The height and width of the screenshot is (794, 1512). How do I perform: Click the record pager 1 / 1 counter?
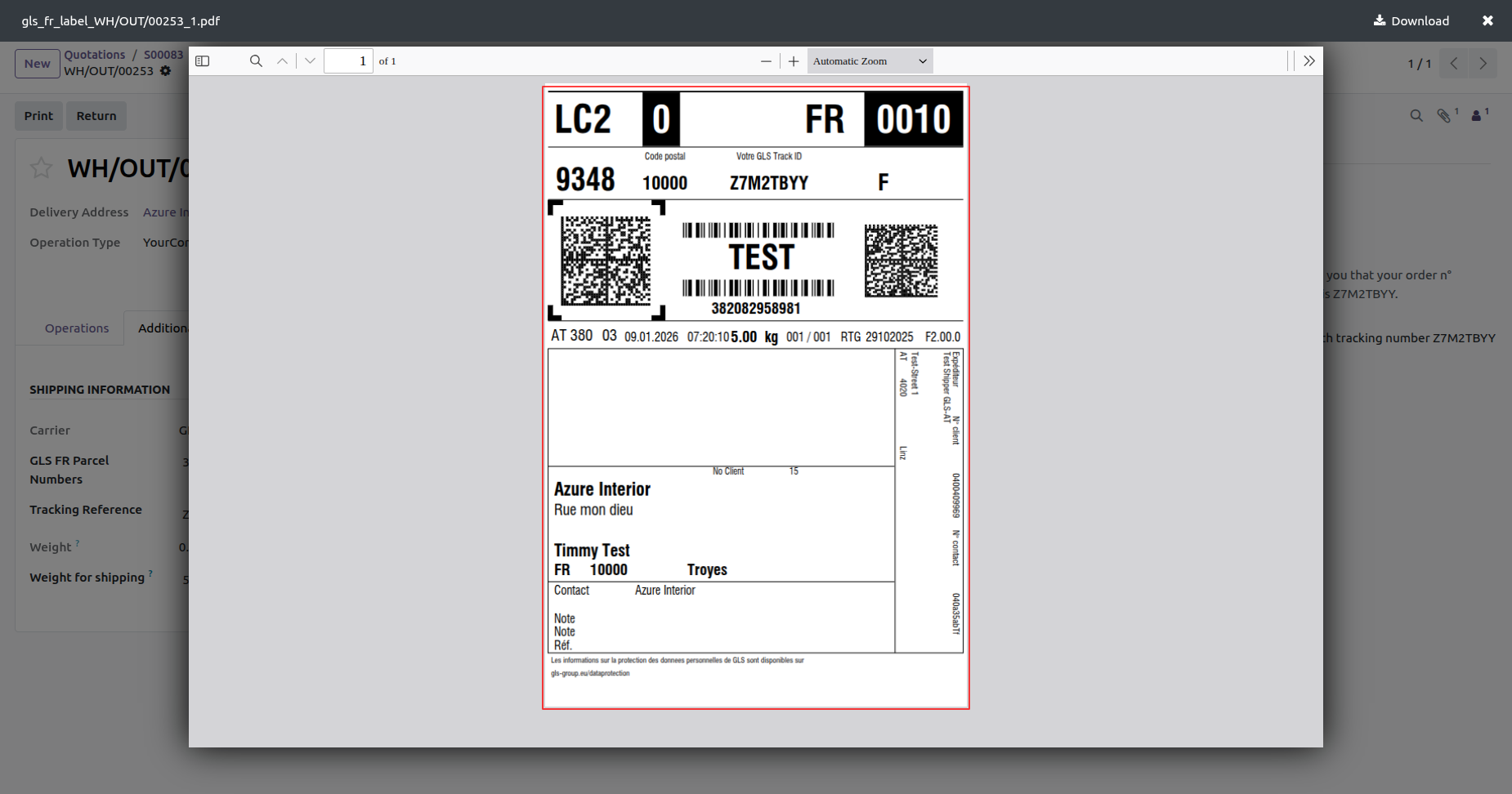(1420, 64)
